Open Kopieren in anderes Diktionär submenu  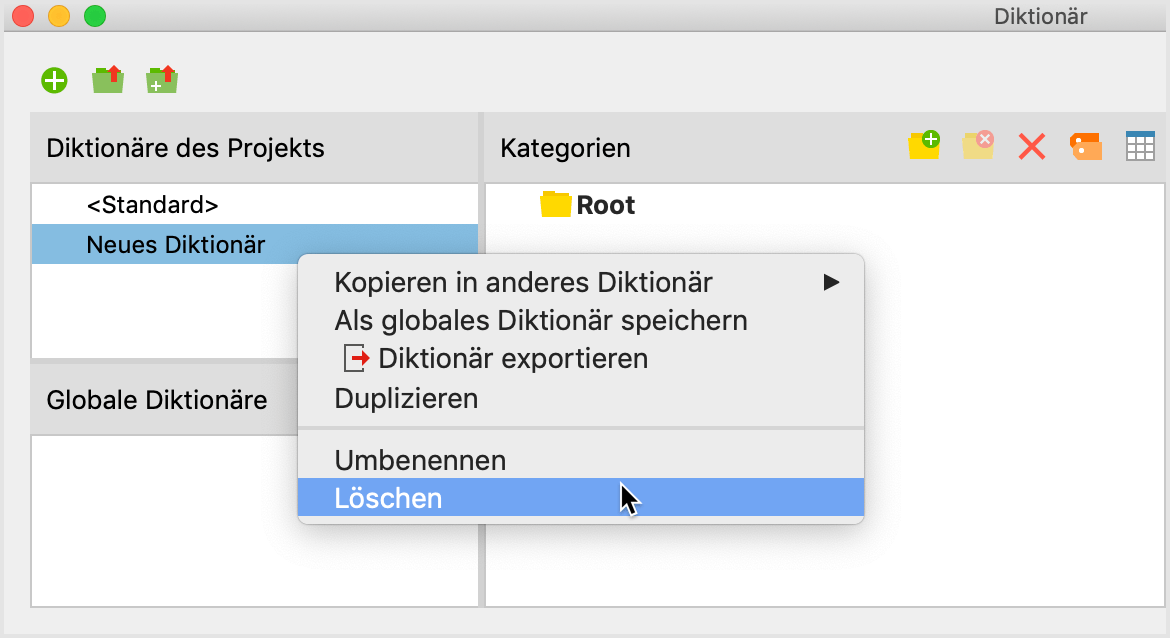click(x=581, y=283)
